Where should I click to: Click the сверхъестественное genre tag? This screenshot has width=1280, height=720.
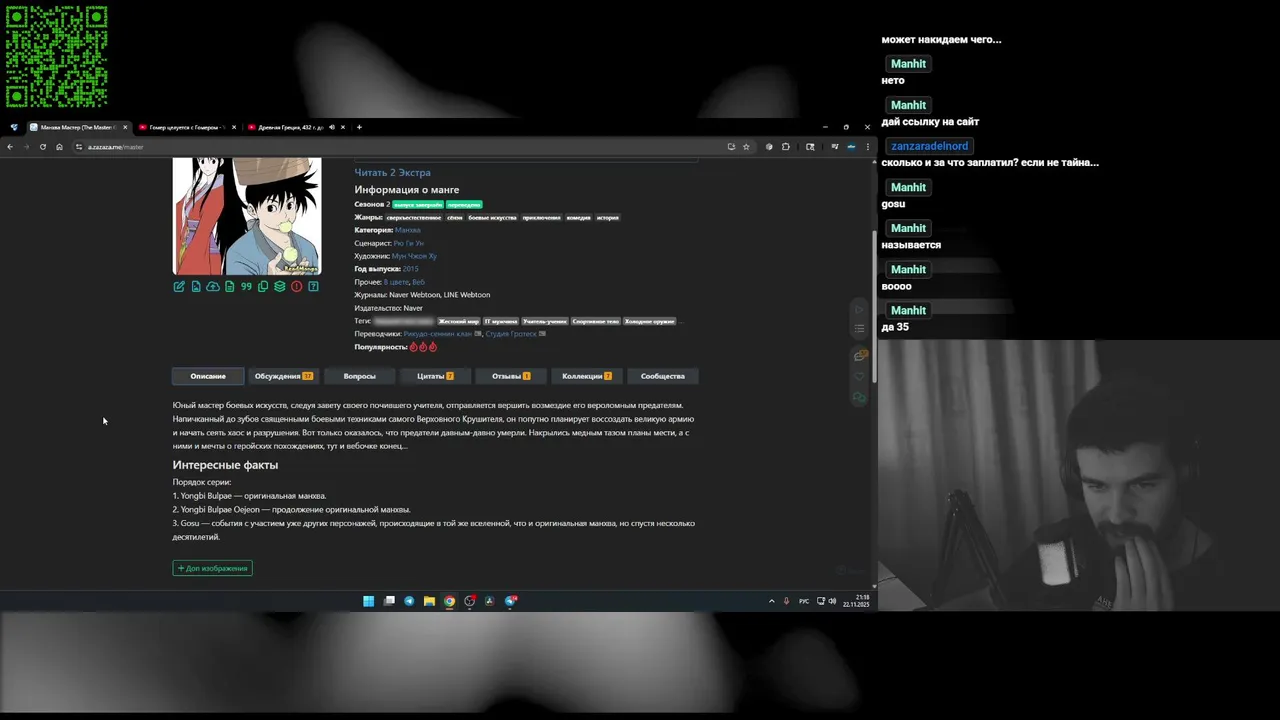coord(413,217)
